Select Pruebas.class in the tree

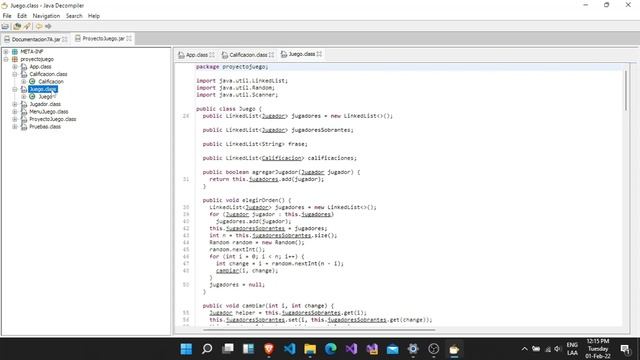[x=45, y=127]
